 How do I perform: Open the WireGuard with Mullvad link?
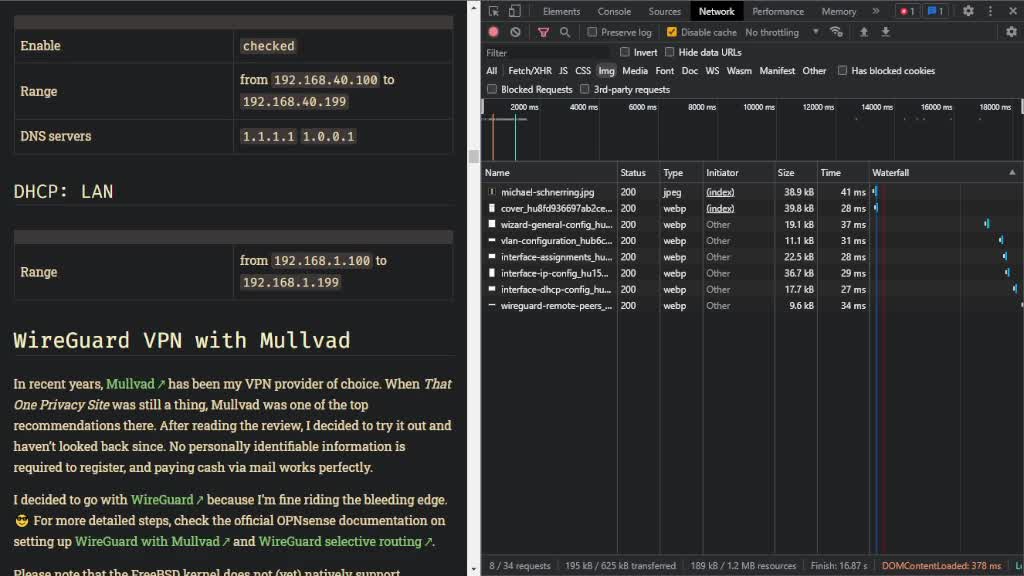pos(146,541)
